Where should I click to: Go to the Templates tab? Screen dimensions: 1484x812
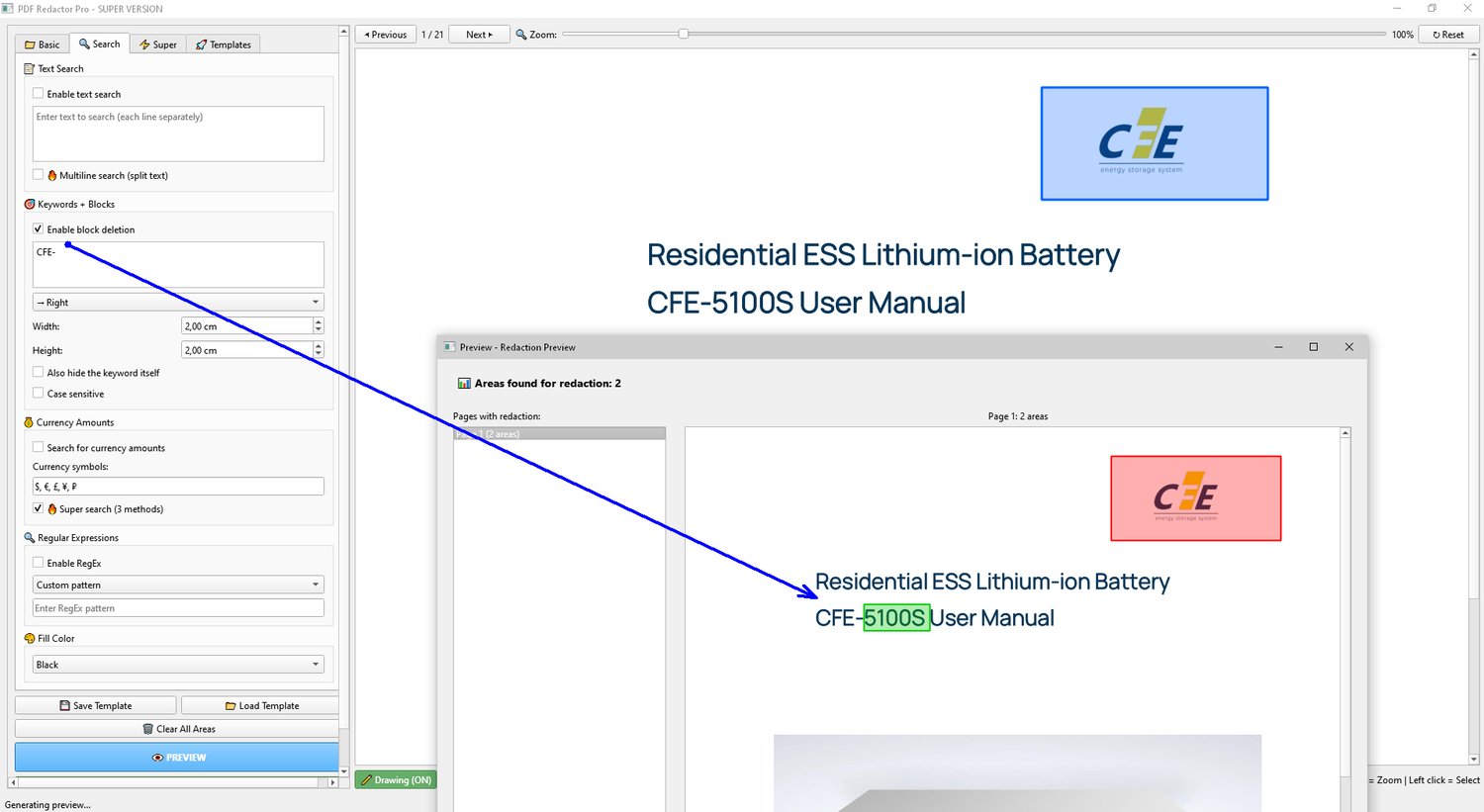[224, 45]
